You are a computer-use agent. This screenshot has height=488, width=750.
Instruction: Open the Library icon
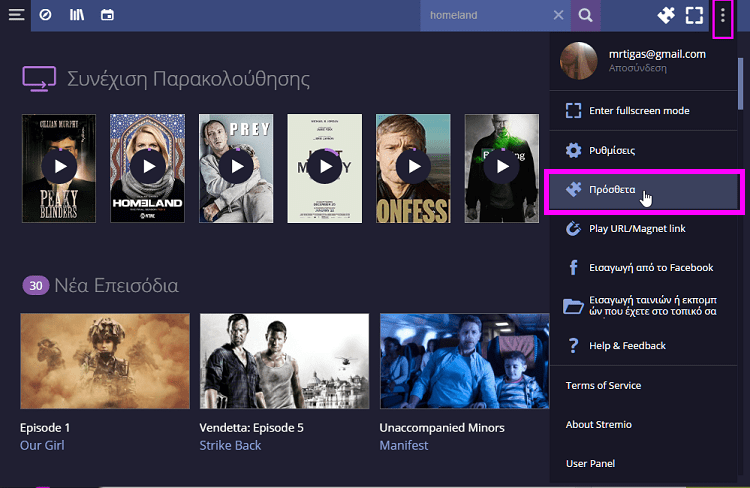pos(77,15)
